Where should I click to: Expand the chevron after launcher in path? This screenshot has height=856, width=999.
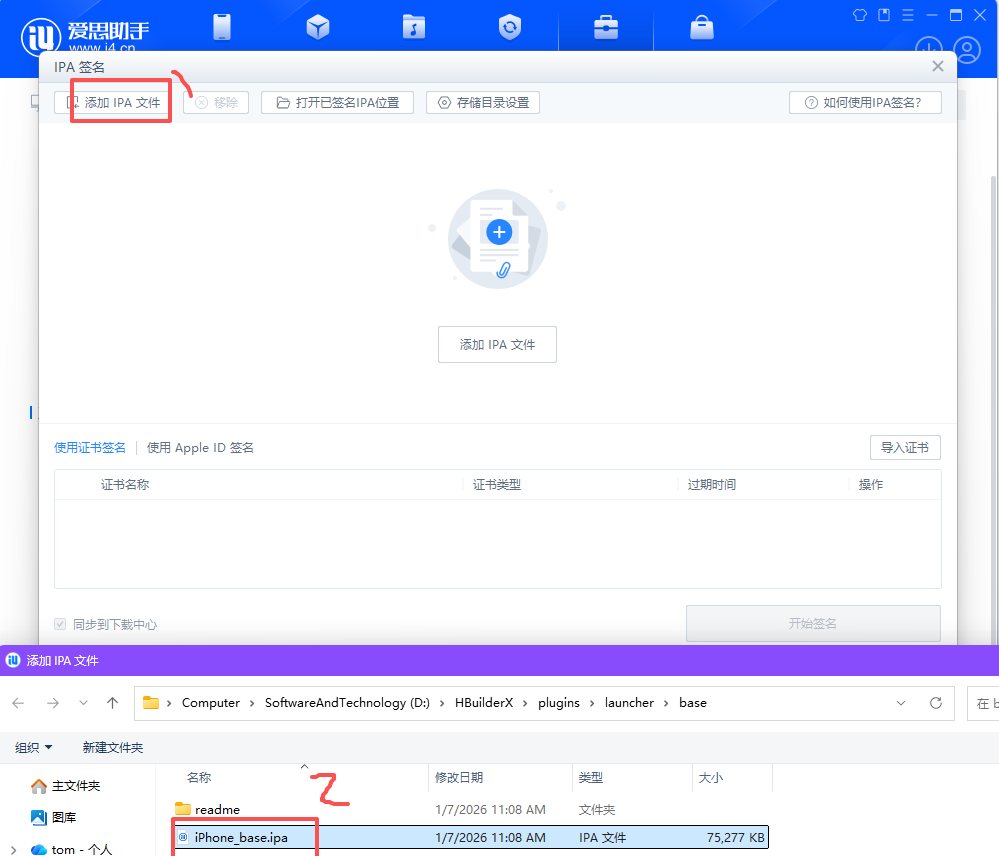[666, 703]
